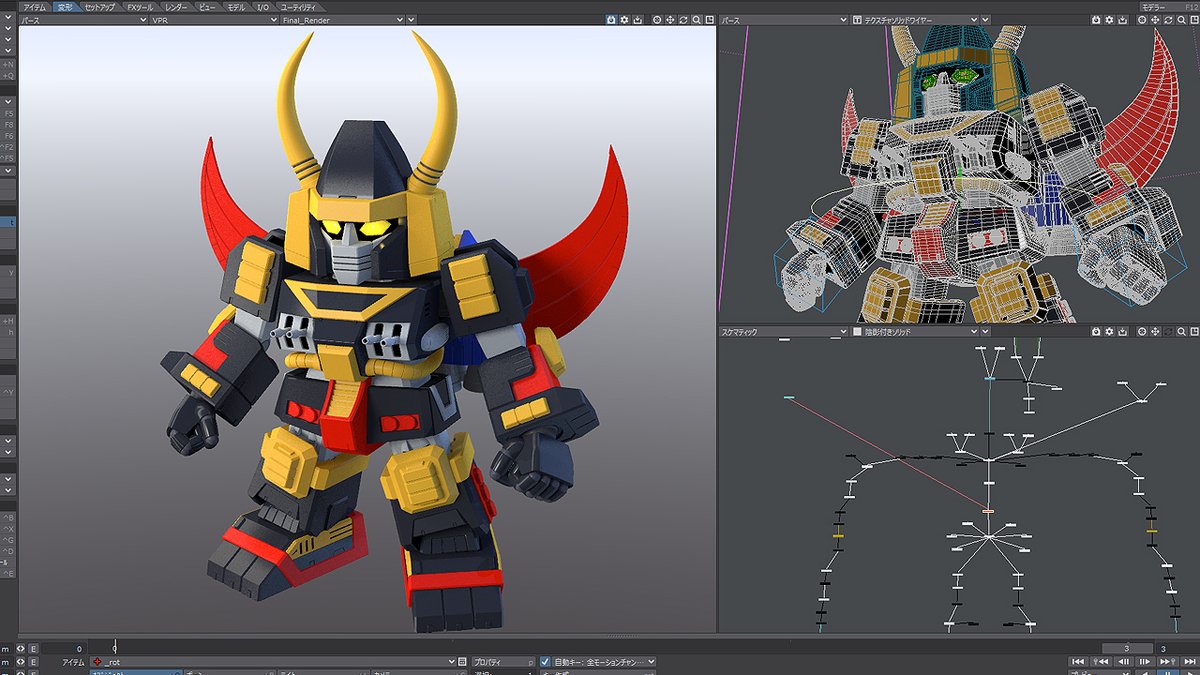Click the save-preset icon in the main render viewport header
The height and width of the screenshot is (675, 1200).
point(637,19)
